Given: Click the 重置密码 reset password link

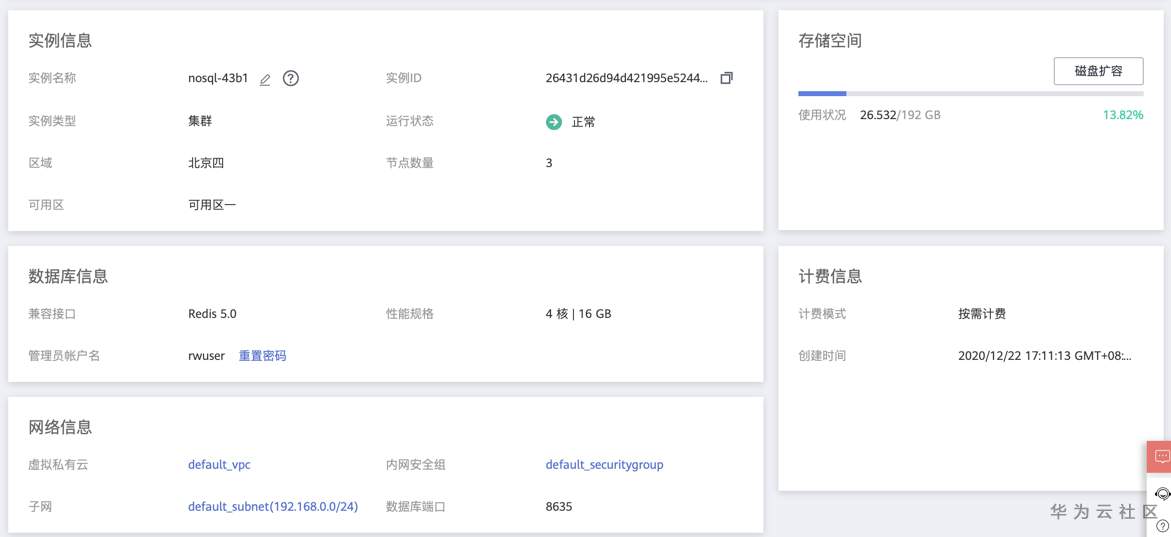Looking at the screenshot, I should click(x=262, y=356).
